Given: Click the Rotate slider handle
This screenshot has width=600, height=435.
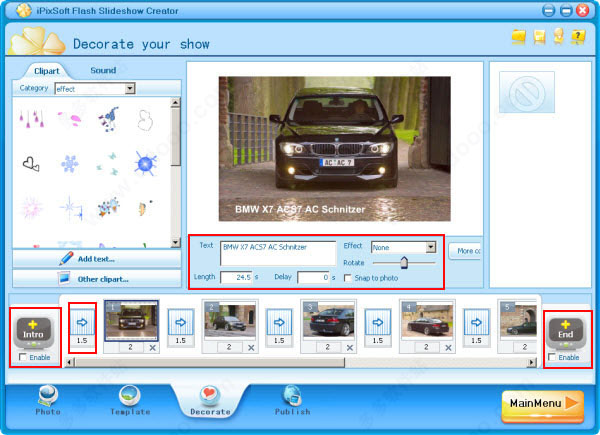Looking at the screenshot, I should pyautogui.click(x=404, y=262).
